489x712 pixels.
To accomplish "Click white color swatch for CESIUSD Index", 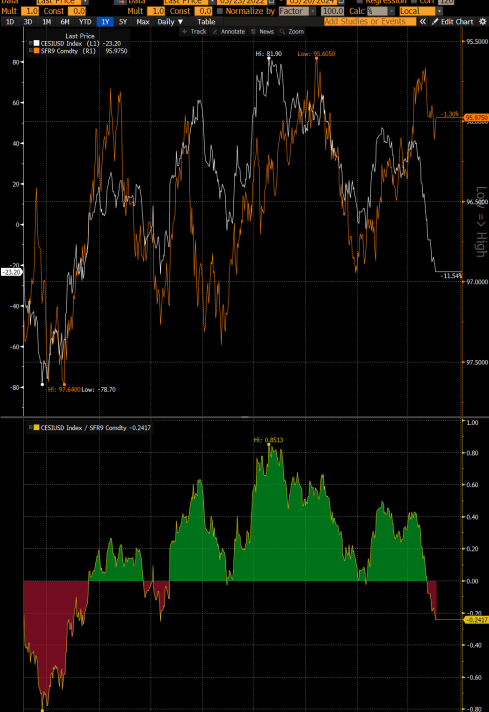I will [x=36, y=44].
